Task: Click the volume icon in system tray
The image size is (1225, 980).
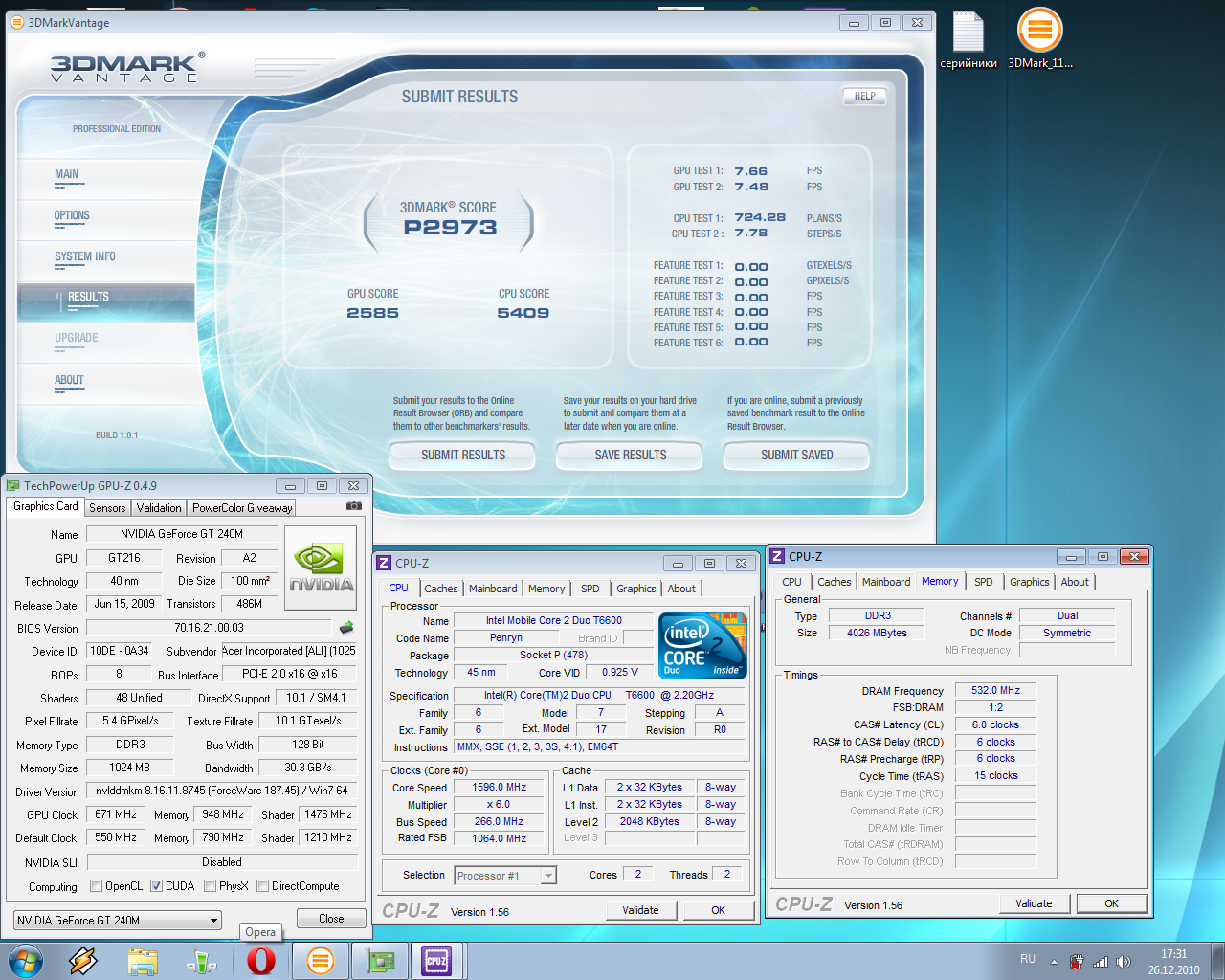Action: coord(1124,962)
